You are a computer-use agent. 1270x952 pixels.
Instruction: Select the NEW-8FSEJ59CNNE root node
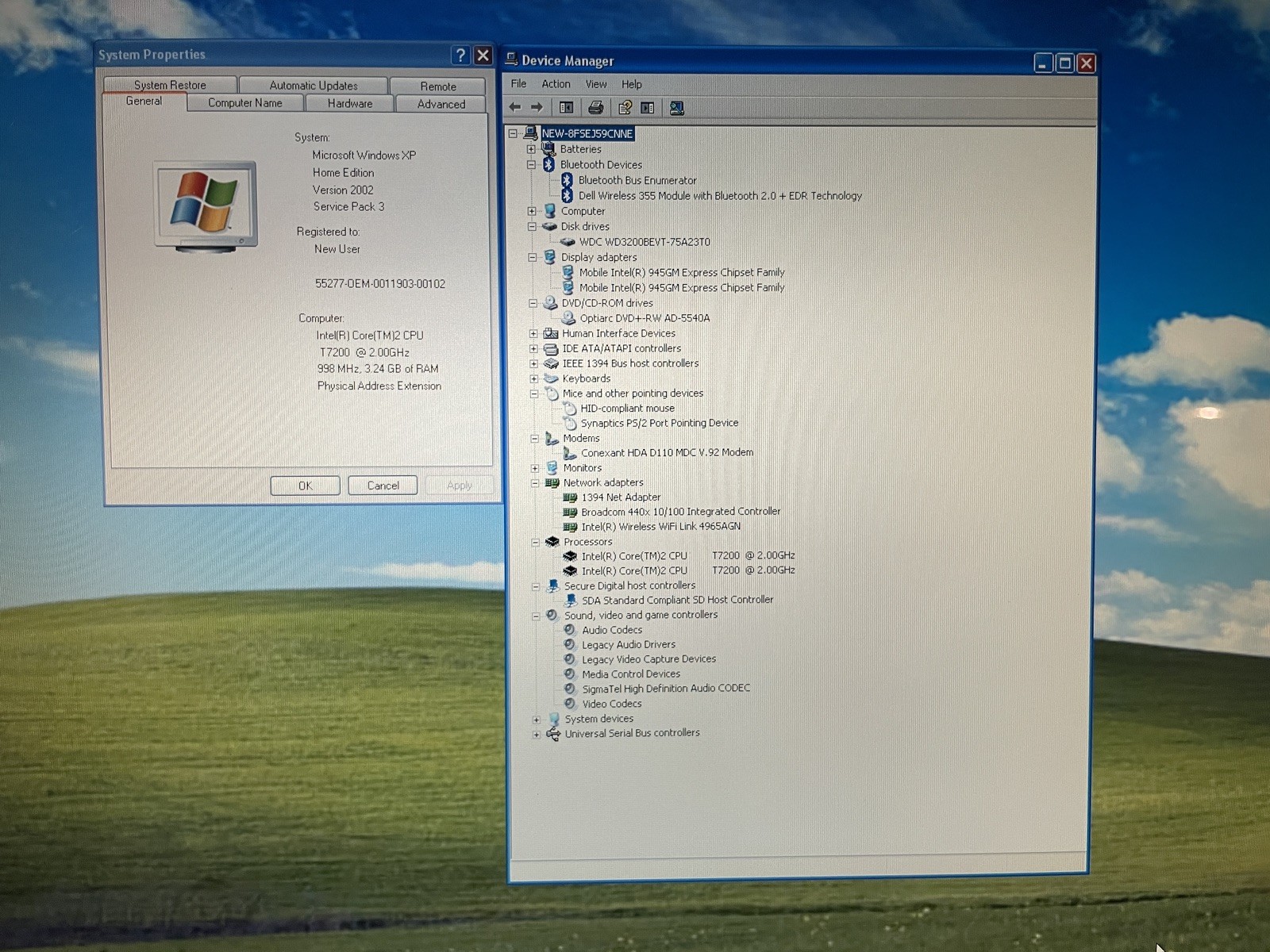(x=587, y=133)
